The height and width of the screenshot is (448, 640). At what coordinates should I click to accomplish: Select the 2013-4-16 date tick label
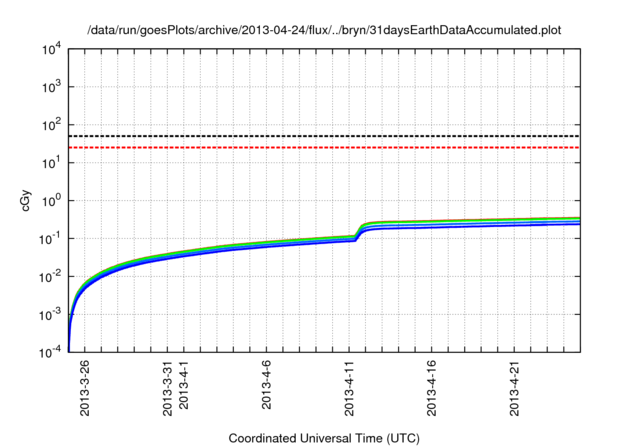tap(434, 385)
